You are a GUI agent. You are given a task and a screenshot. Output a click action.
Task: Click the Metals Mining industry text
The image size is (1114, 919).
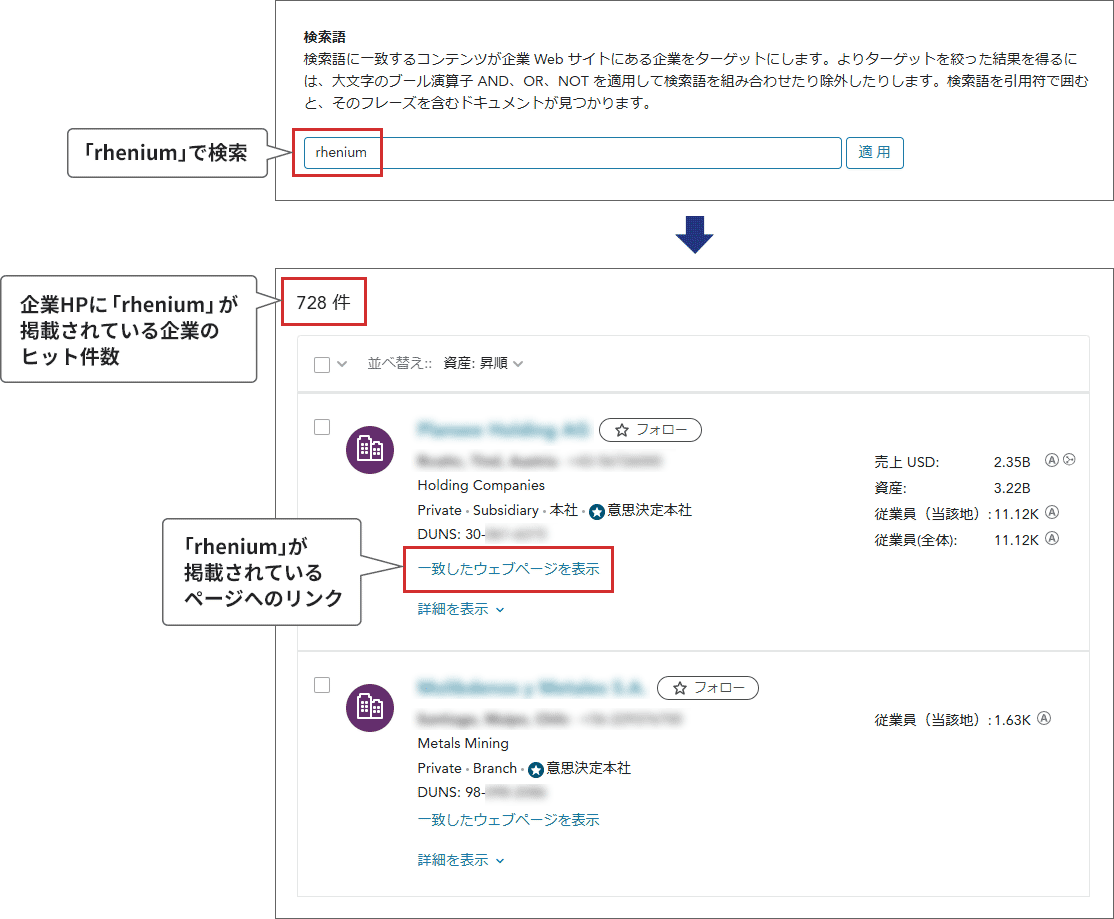click(x=463, y=743)
